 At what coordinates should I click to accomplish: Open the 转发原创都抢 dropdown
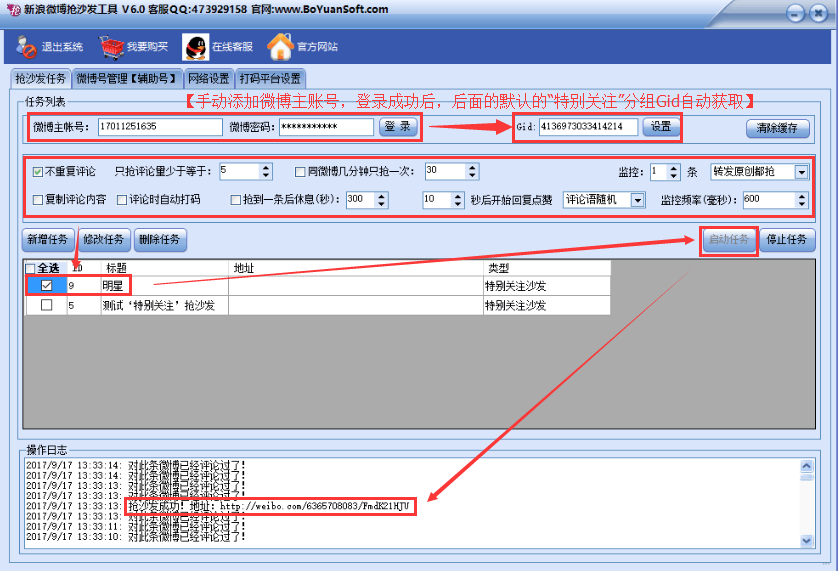[801, 172]
